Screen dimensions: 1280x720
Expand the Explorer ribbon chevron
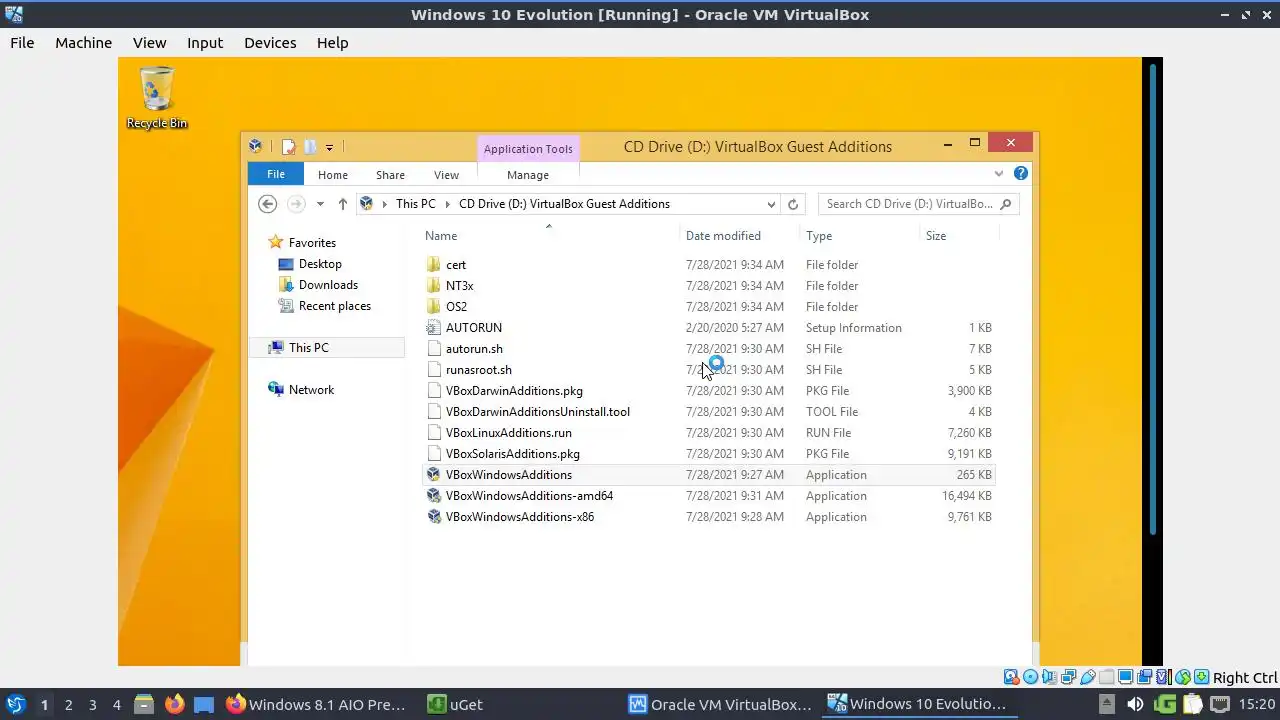pos(998,173)
